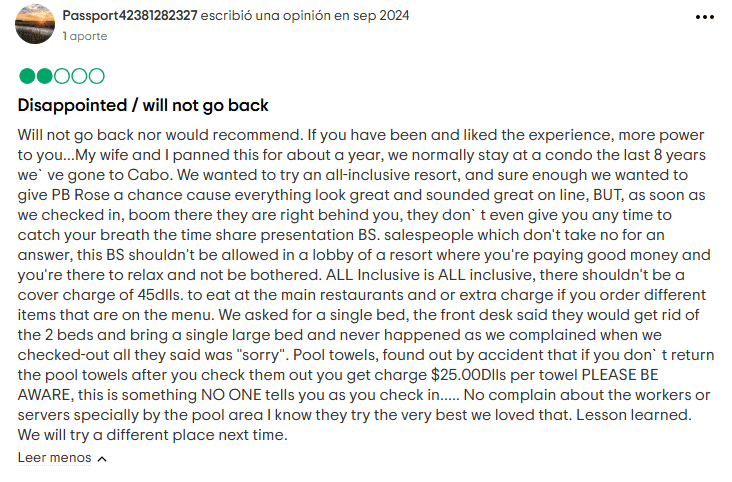Open the three-dot review options menu
Viewport: 732px width, 482px height.
pos(704,17)
